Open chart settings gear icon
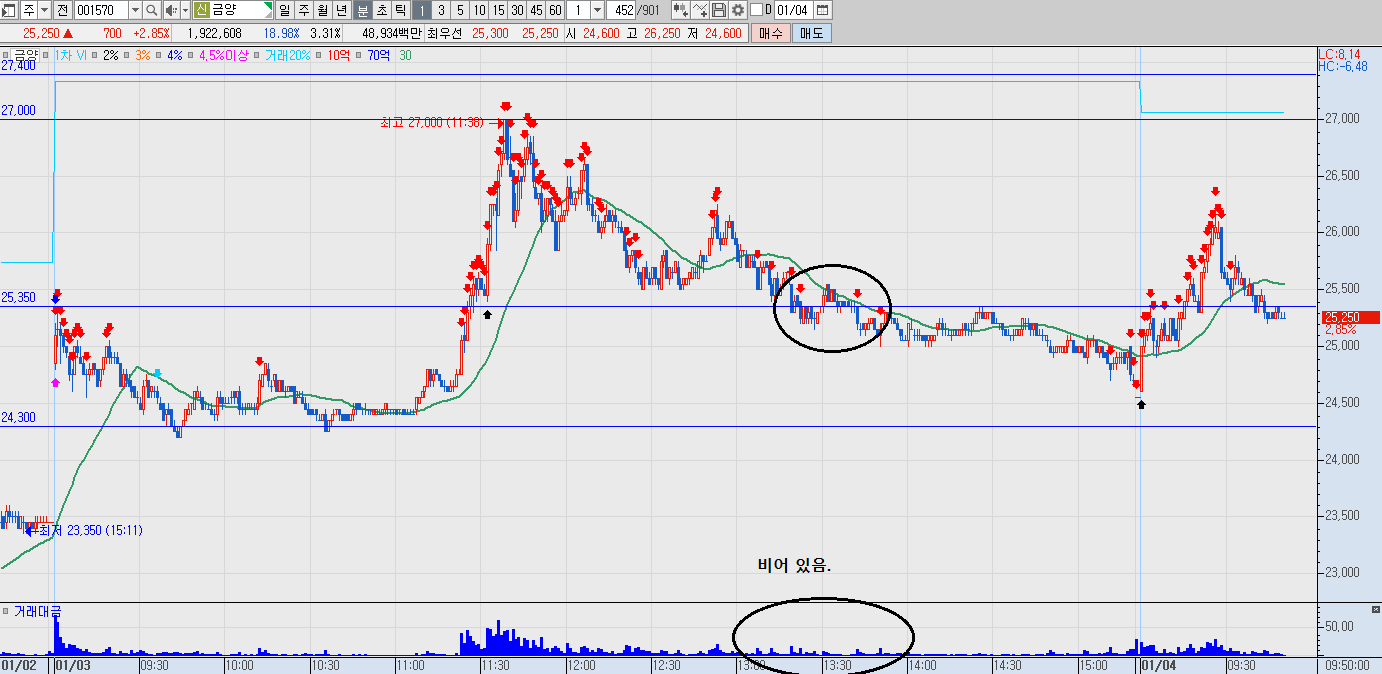This screenshot has width=1382, height=674. click(738, 10)
